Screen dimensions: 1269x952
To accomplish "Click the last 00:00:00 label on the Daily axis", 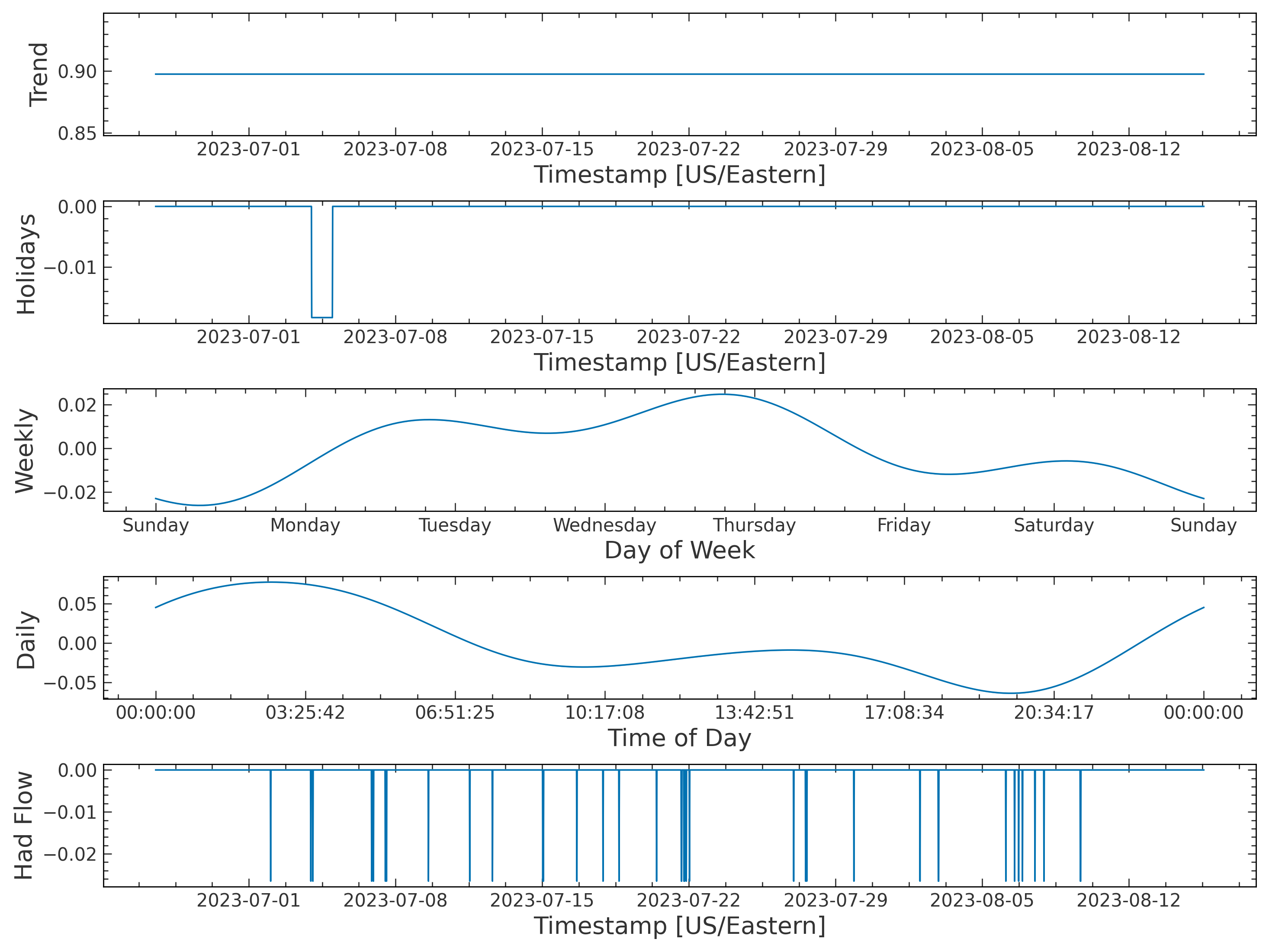I will [x=1204, y=713].
